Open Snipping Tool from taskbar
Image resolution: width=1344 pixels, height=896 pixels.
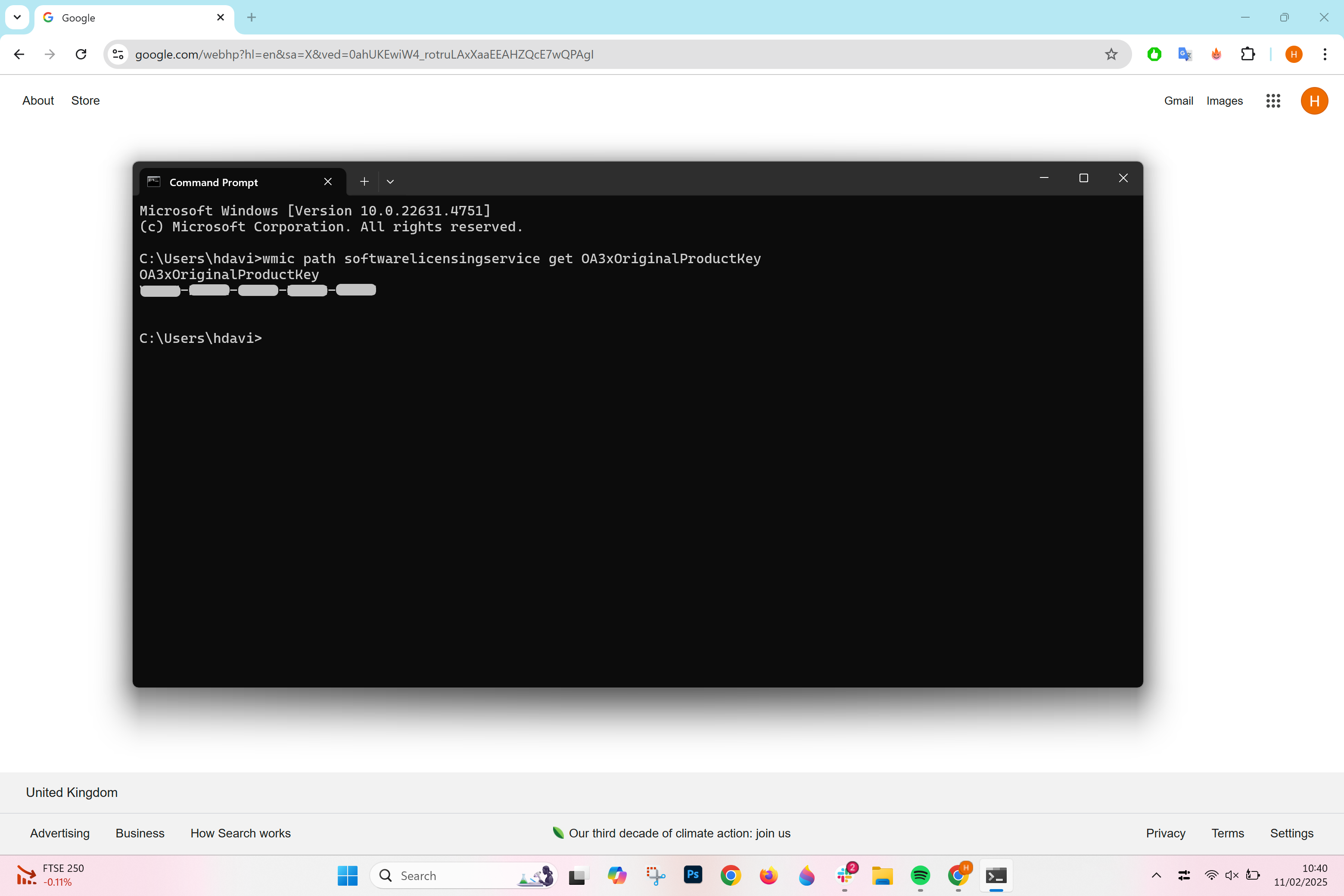656,875
